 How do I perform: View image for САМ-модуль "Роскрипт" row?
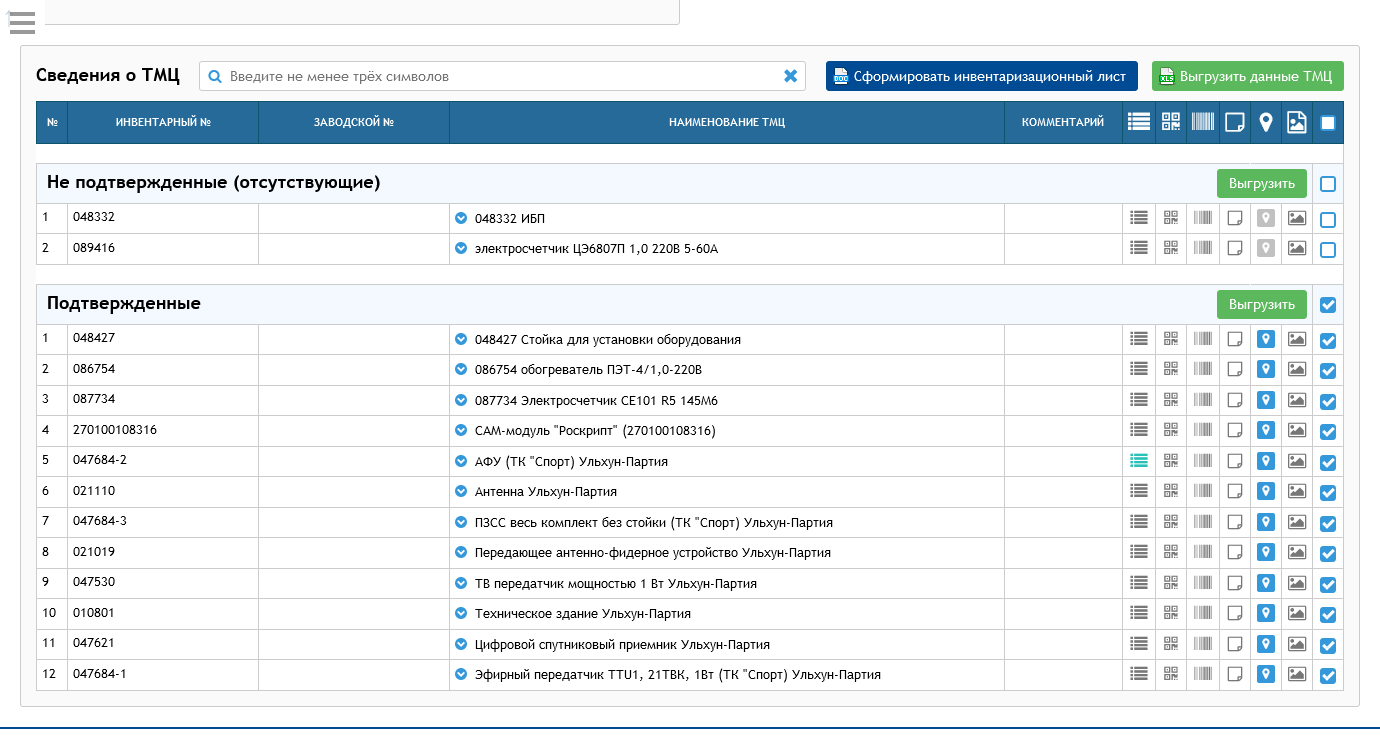(x=1297, y=430)
